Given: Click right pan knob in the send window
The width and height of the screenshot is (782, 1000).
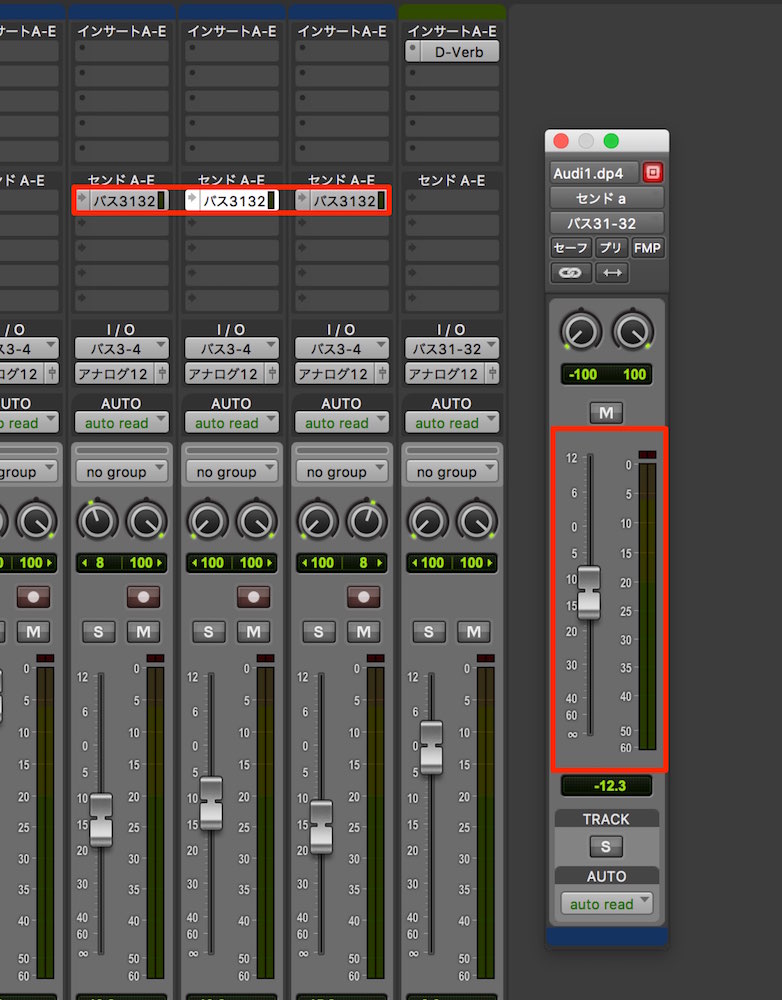Looking at the screenshot, I should [632, 331].
